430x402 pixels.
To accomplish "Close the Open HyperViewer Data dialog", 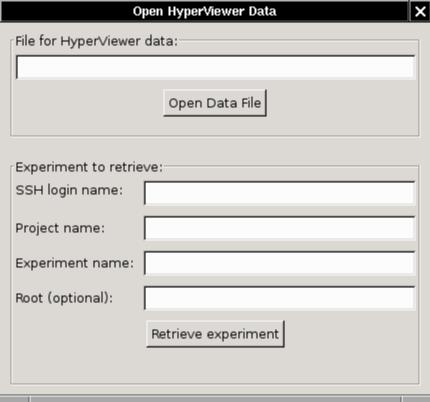I will click(x=420, y=11).
